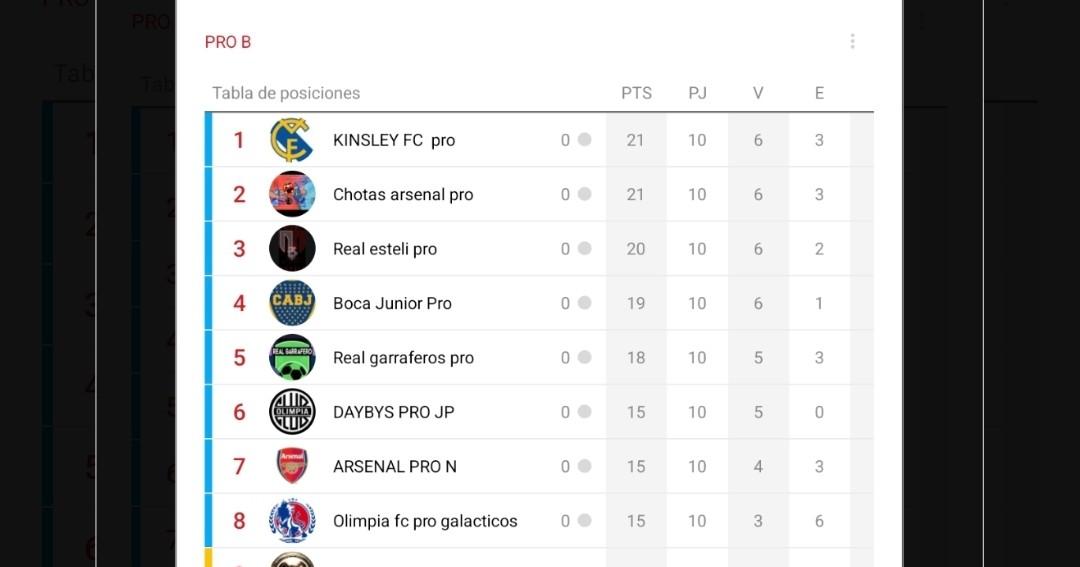Click the KINSLEY FC pro team crest
1080x567 pixels.
[x=292, y=140]
